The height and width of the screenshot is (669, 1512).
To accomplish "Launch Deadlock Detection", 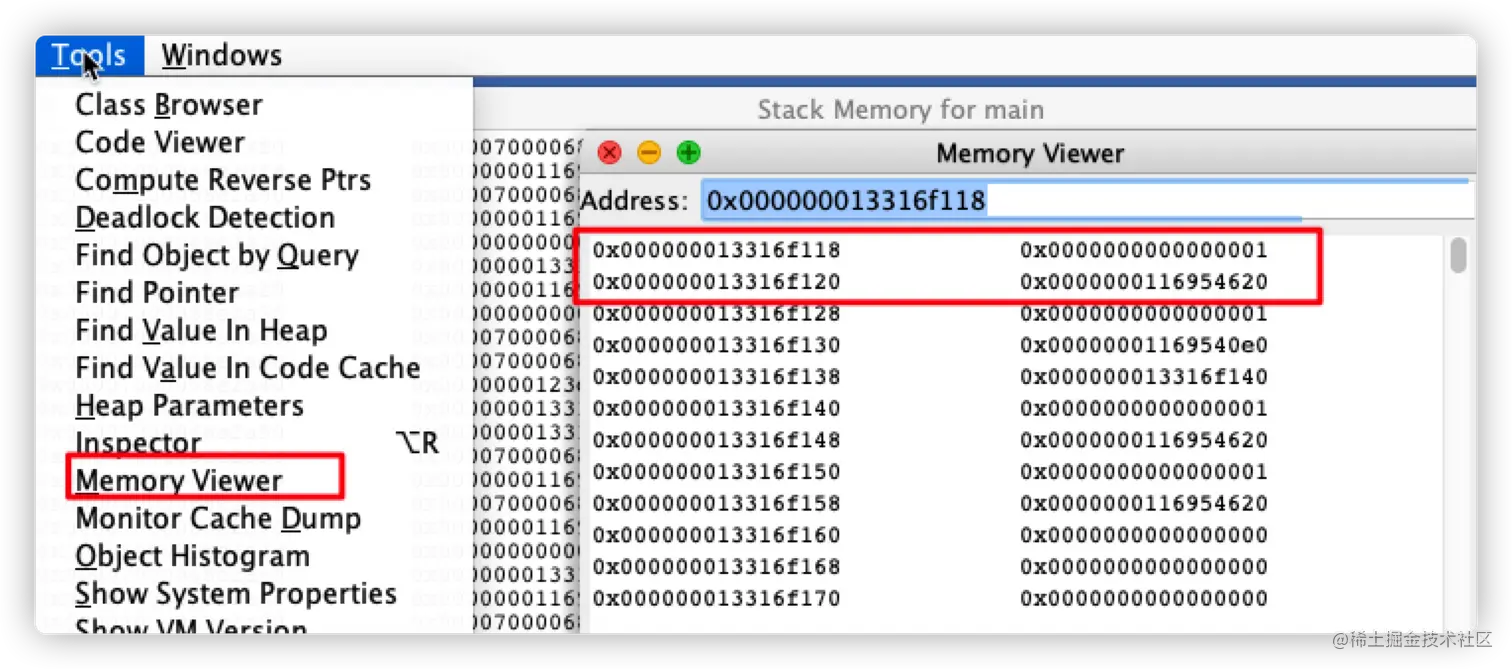I will pyautogui.click(x=205, y=217).
